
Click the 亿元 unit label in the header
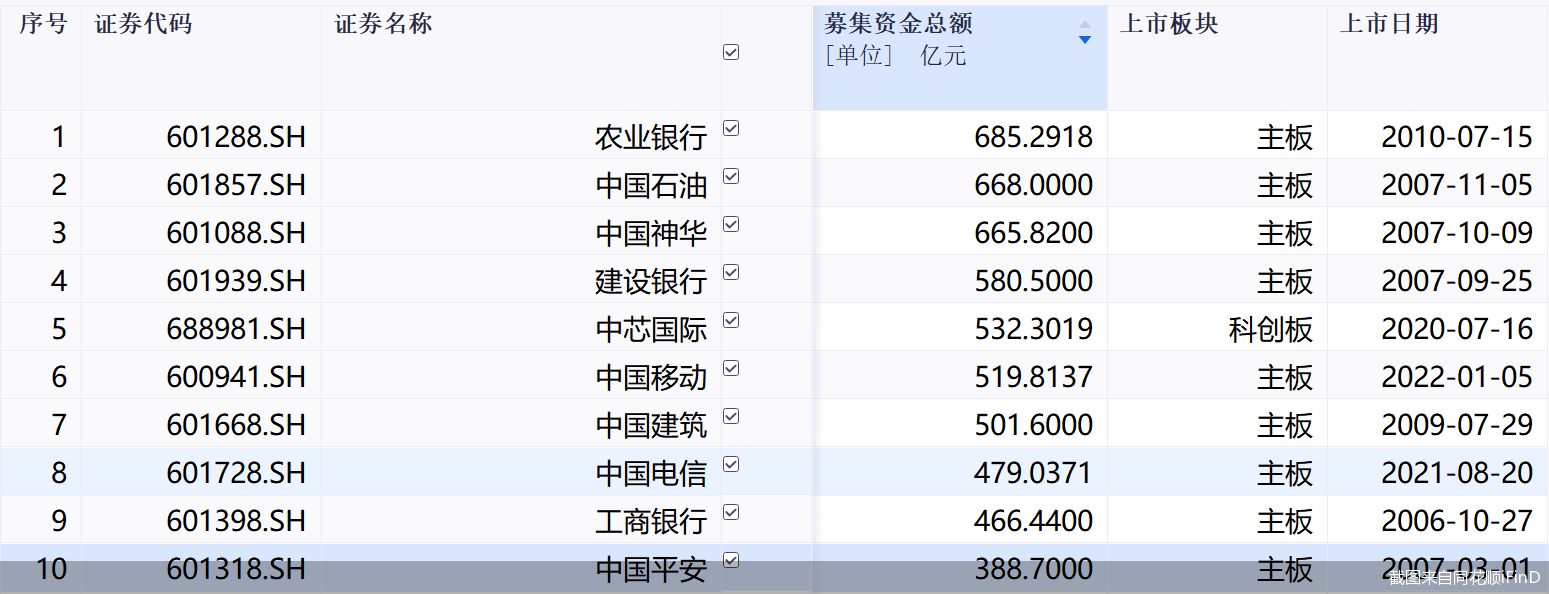point(943,56)
